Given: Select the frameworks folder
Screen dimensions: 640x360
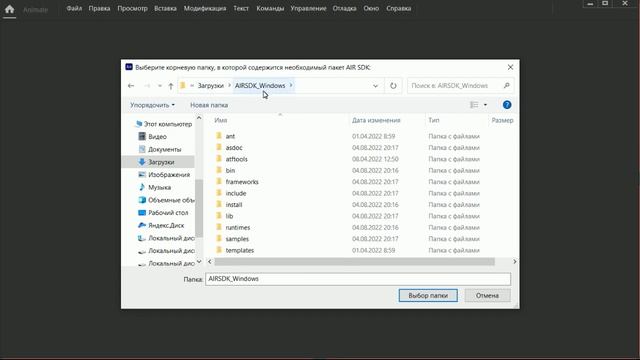Looking at the screenshot, I should 242,182.
